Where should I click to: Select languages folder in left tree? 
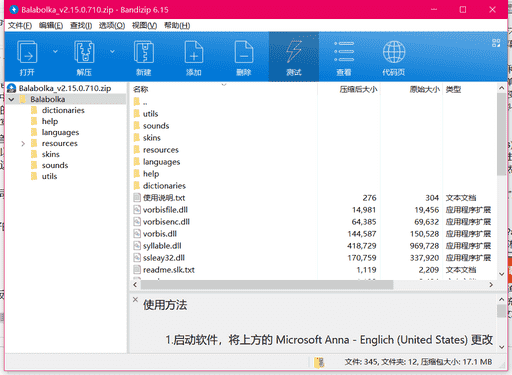60,132
